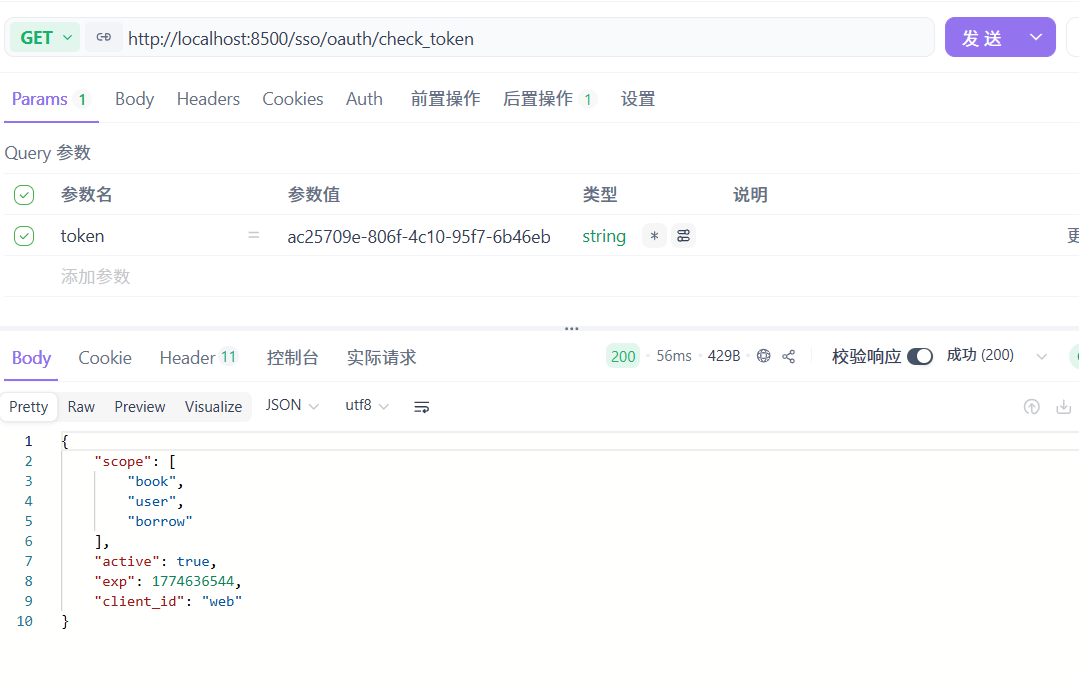Click the extract/upload response icon
Viewport: 1079px width, 678px height.
pyautogui.click(x=1032, y=407)
